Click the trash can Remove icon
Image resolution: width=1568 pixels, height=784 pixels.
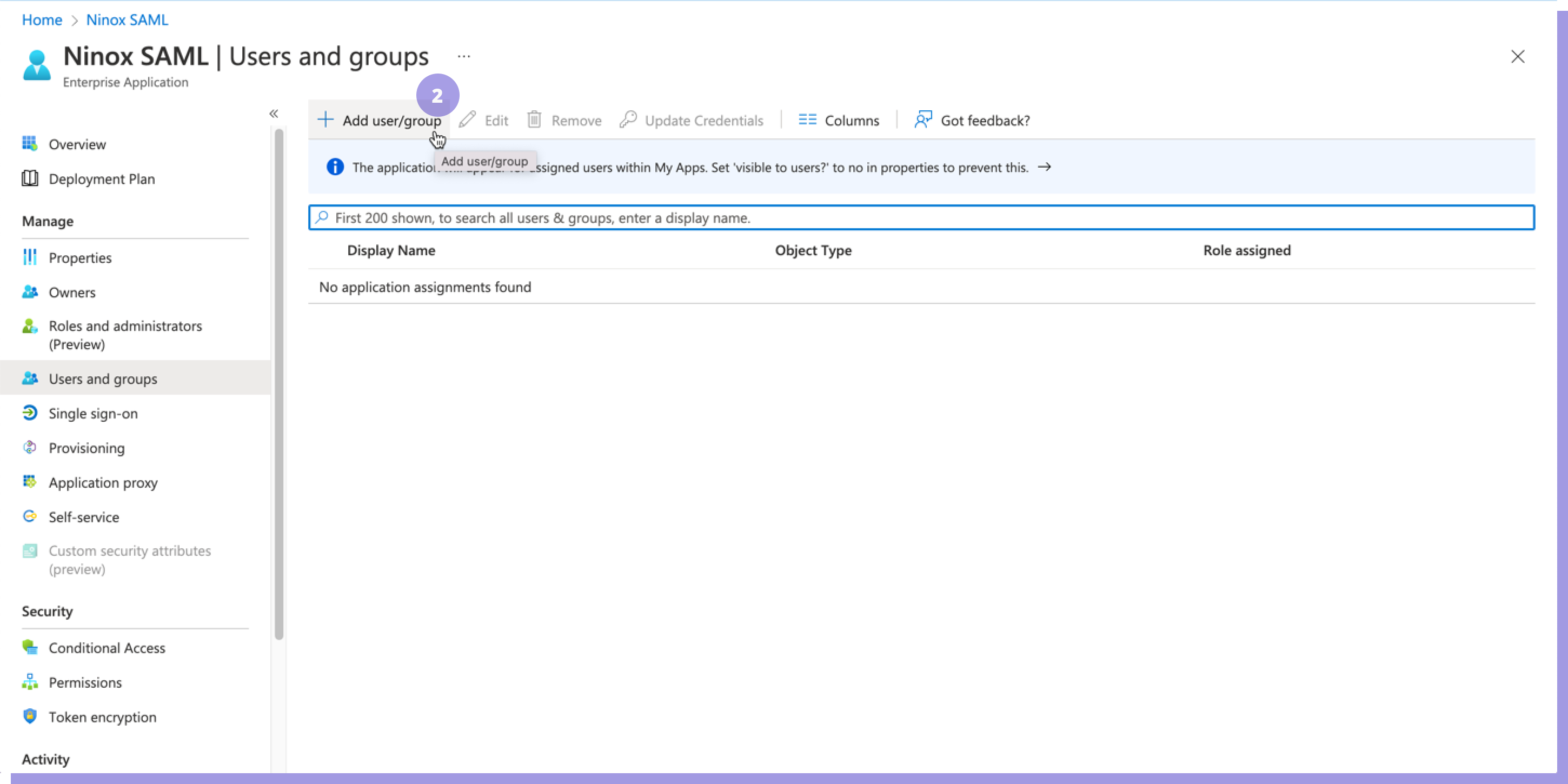pyautogui.click(x=534, y=119)
